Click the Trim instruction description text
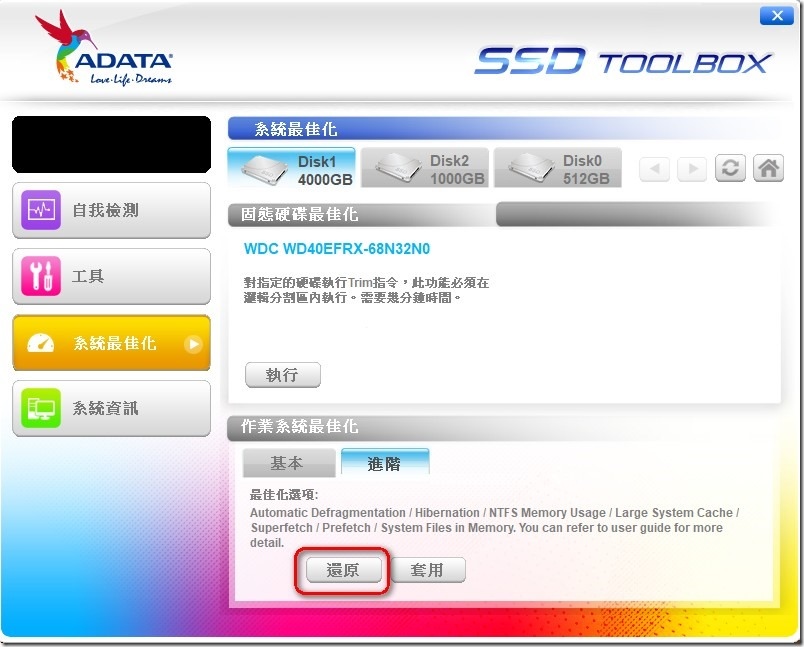804x647 pixels. 366,290
